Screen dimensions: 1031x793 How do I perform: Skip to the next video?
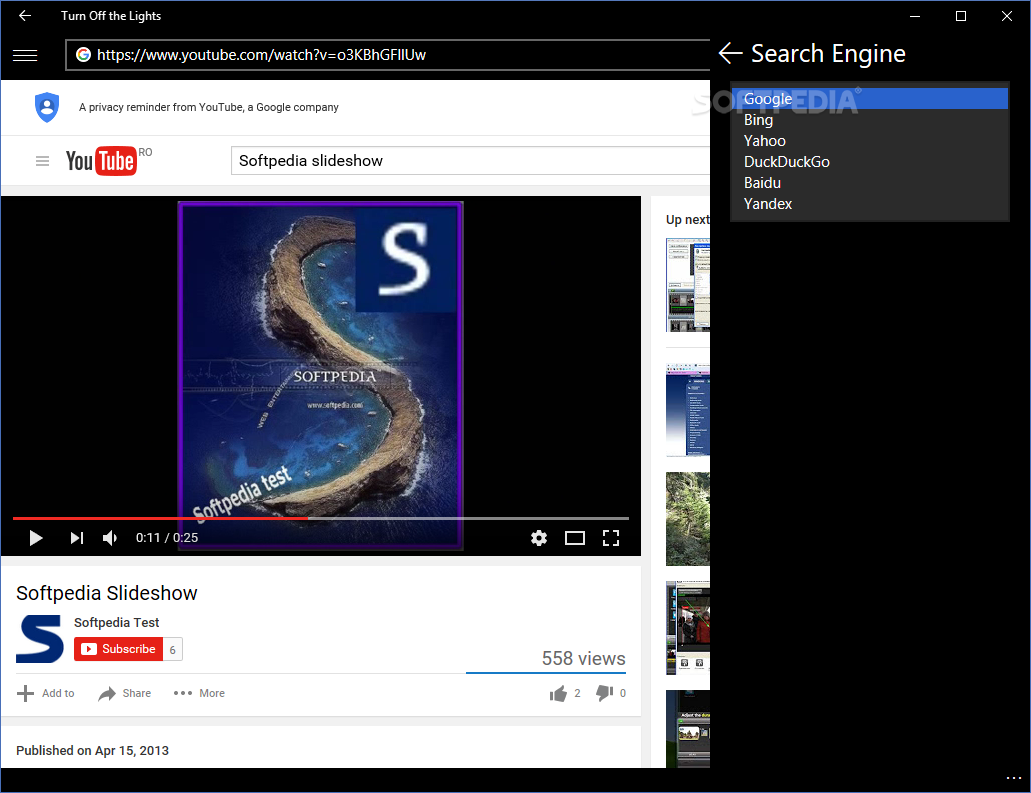coord(76,538)
